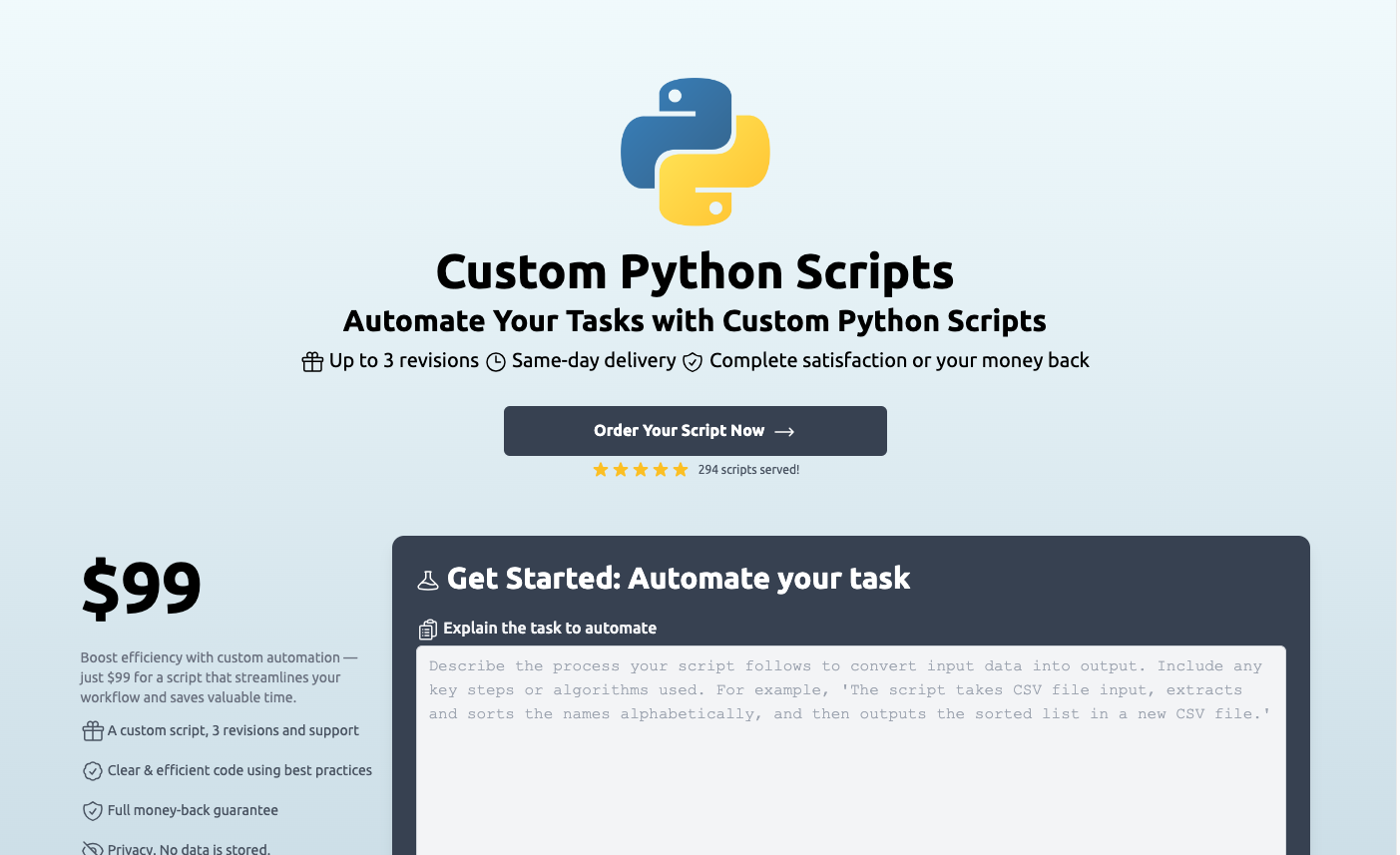The image size is (1400, 855).
Task: Click Complete satisfaction or your money back text
Action: coord(899,360)
